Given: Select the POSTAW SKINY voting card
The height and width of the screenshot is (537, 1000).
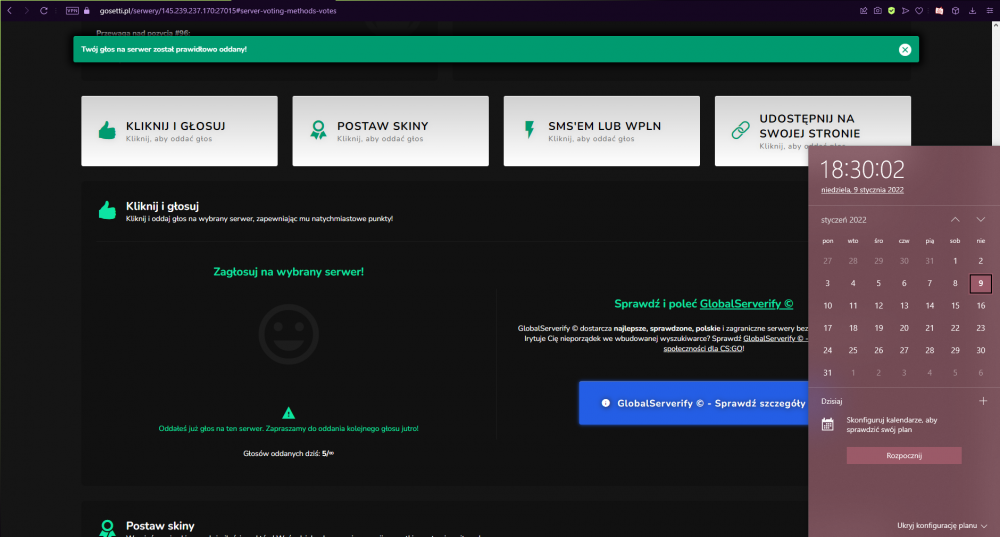Looking at the screenshot, I should click(x=390, y=131).
